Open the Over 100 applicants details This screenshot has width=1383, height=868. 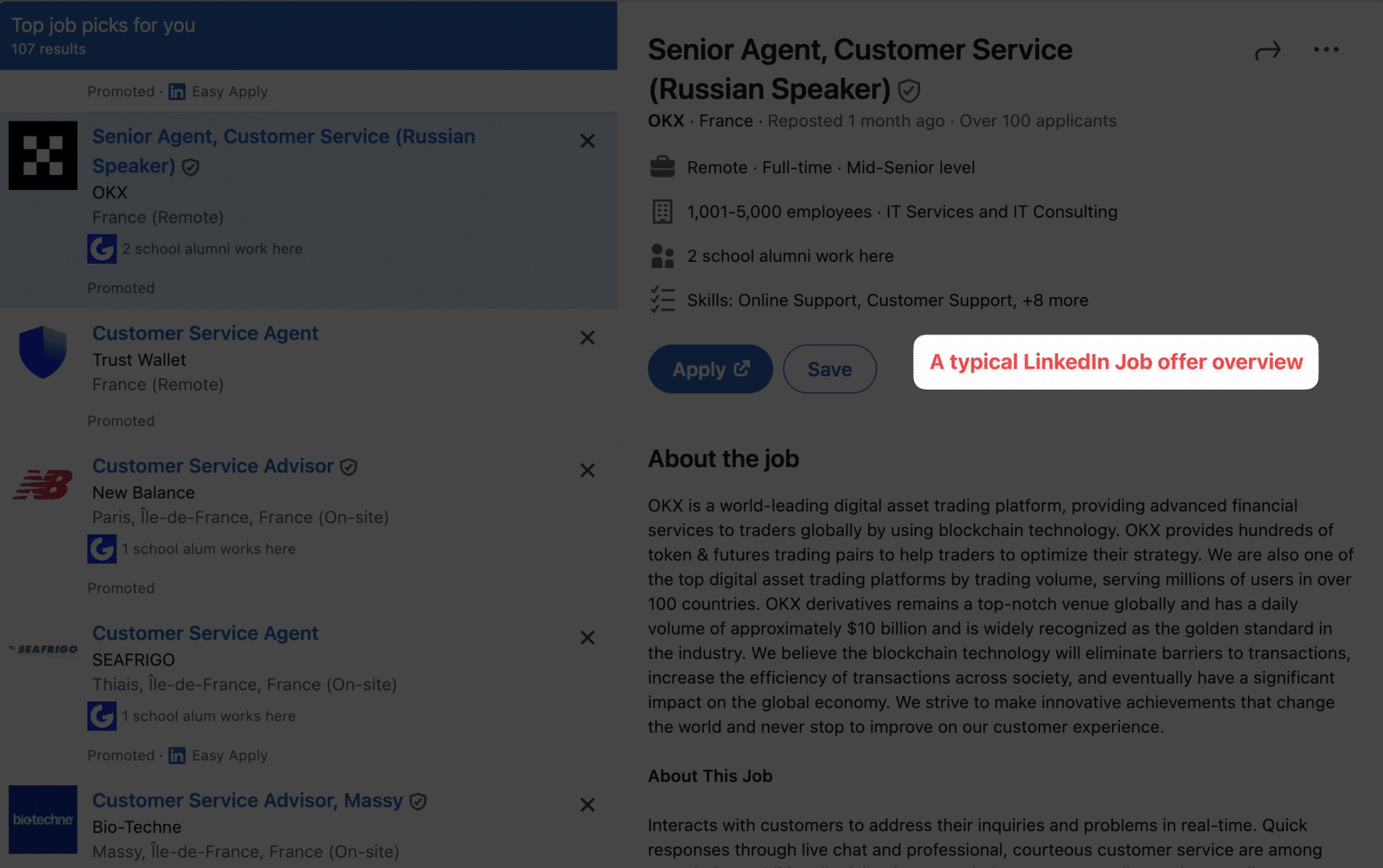1036,121
